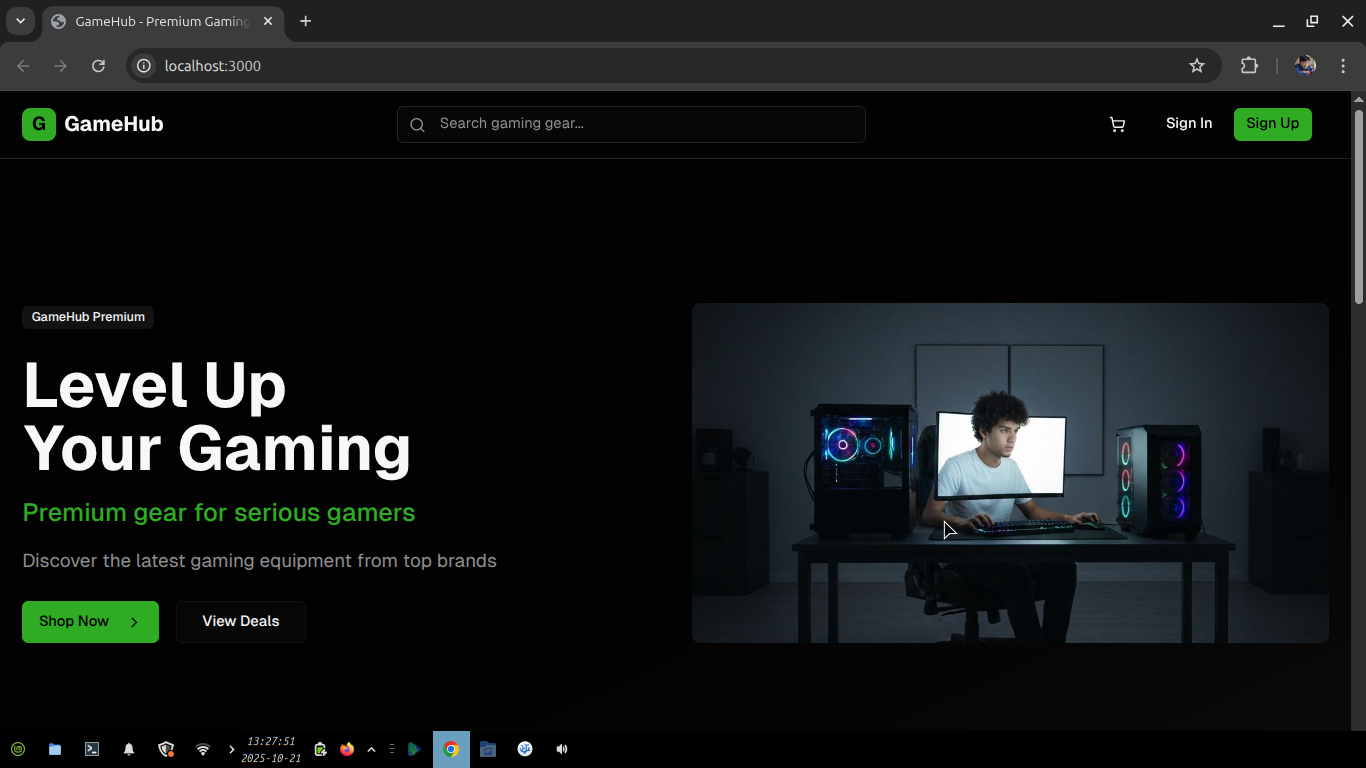
Task: Toggle the bookmark star for this page
Action: pyautogui.click(x=1197, y=65)
